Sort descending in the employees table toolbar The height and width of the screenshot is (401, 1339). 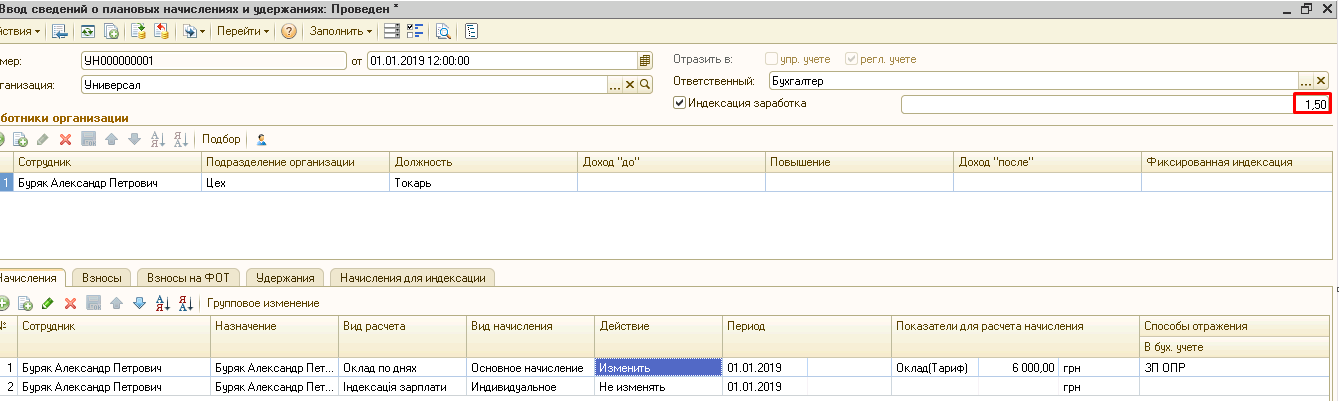[x=181, y=139]
